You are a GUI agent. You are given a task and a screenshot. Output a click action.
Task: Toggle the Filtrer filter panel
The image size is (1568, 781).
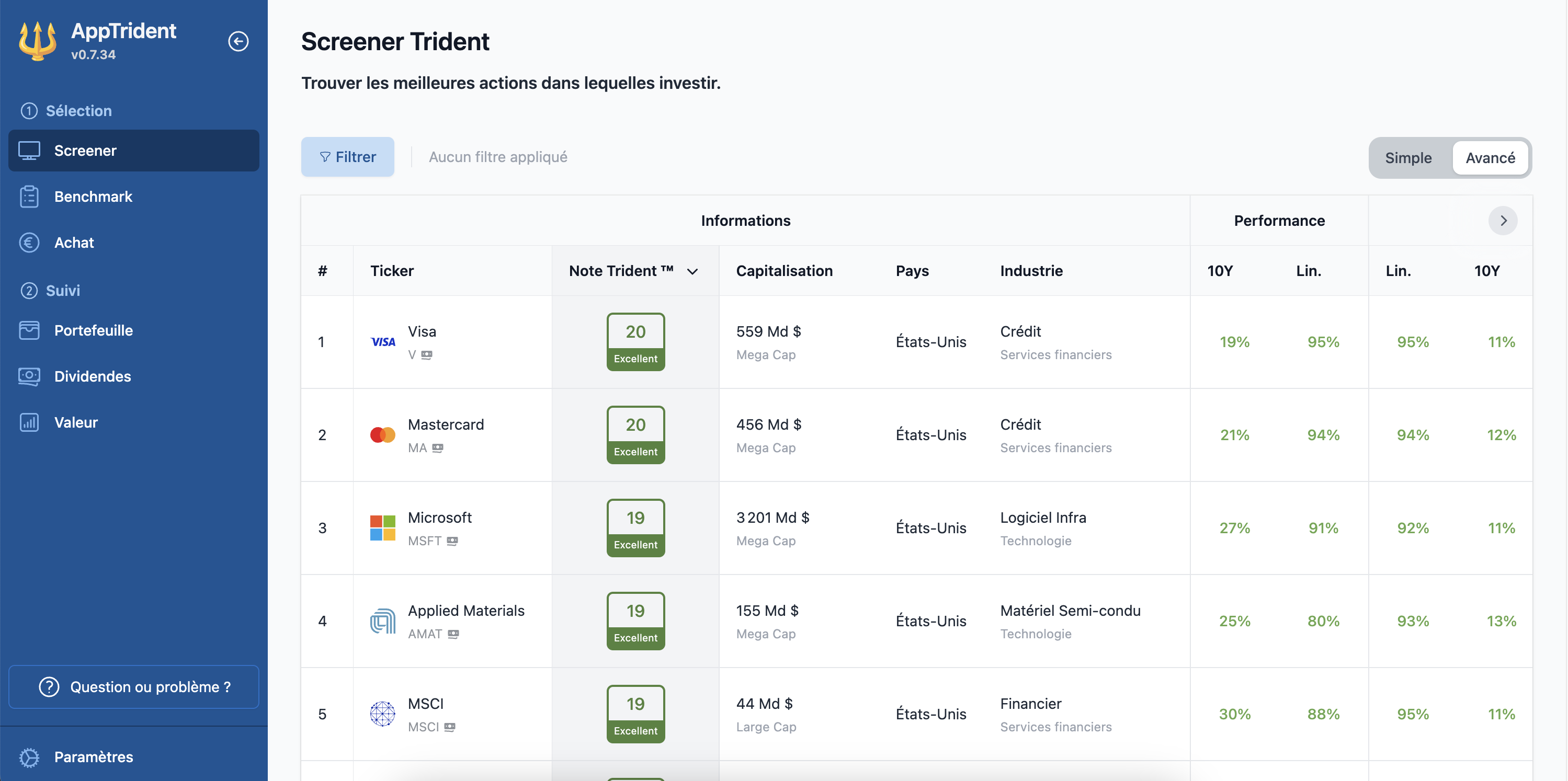click(x=348, y=157)
